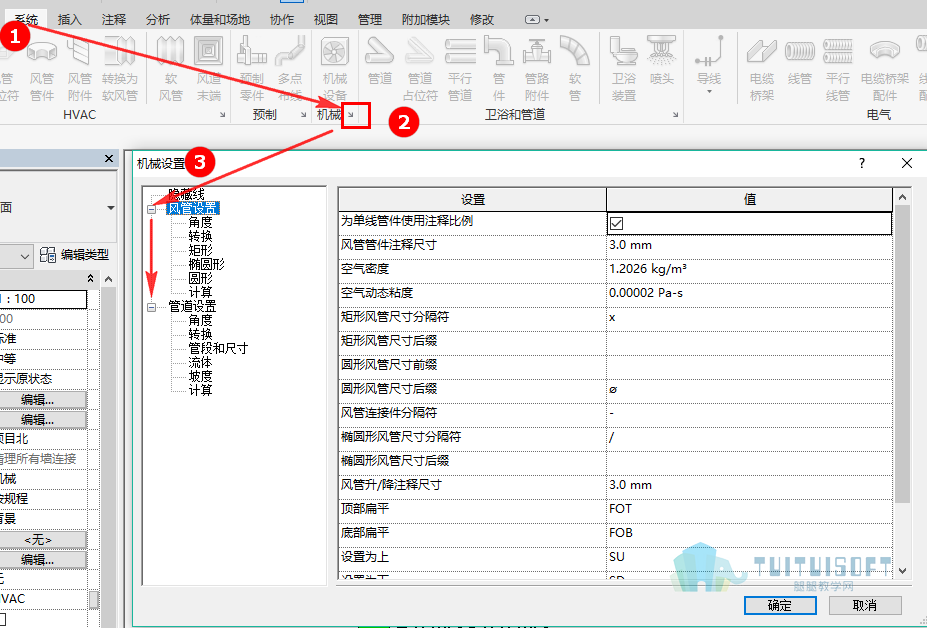Switch to the 视图 ribbon tab
Screen dimensions: 927x628
[326, 20]
